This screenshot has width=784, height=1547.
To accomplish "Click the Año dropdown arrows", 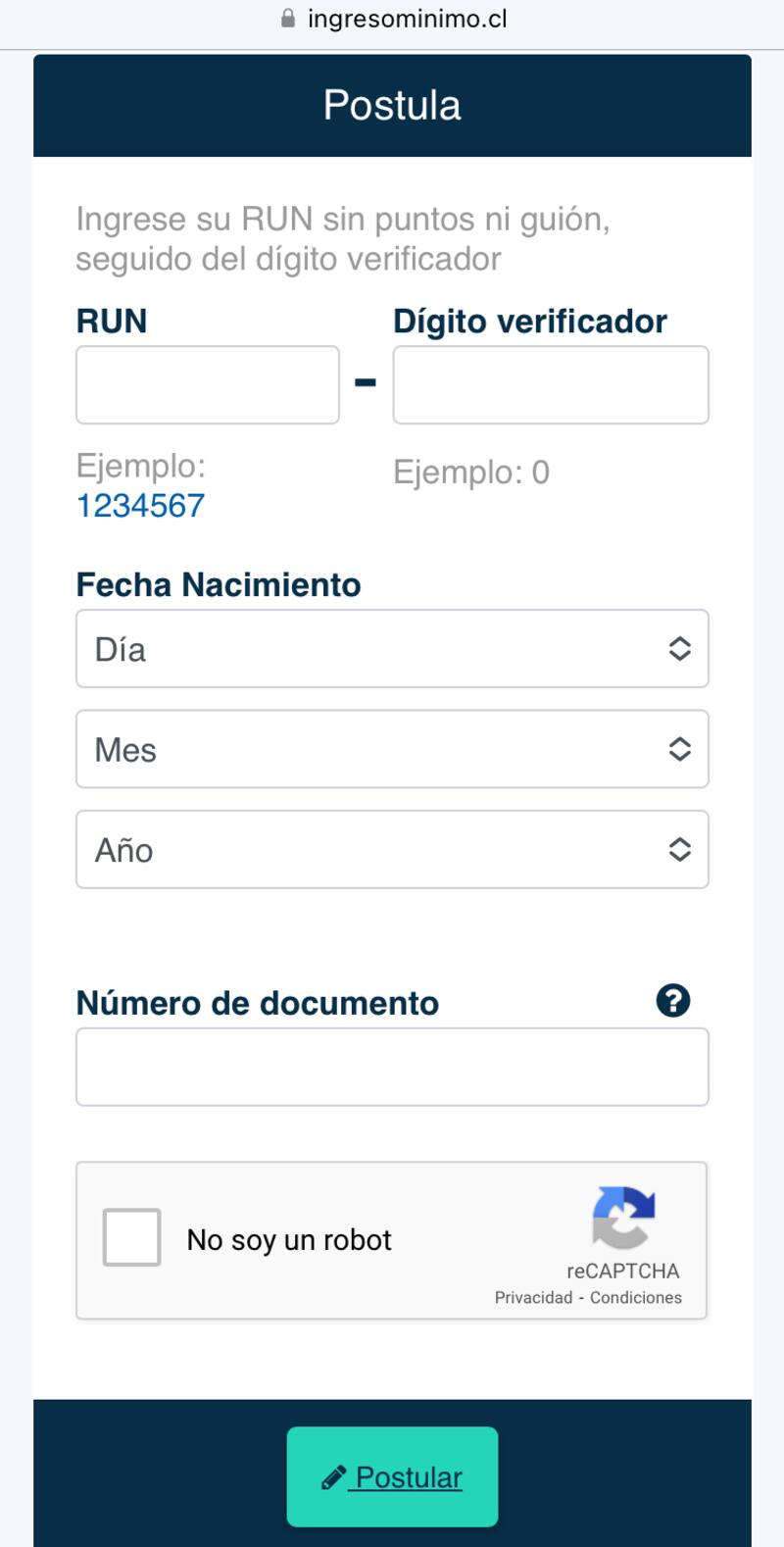I will coord(679,850).
